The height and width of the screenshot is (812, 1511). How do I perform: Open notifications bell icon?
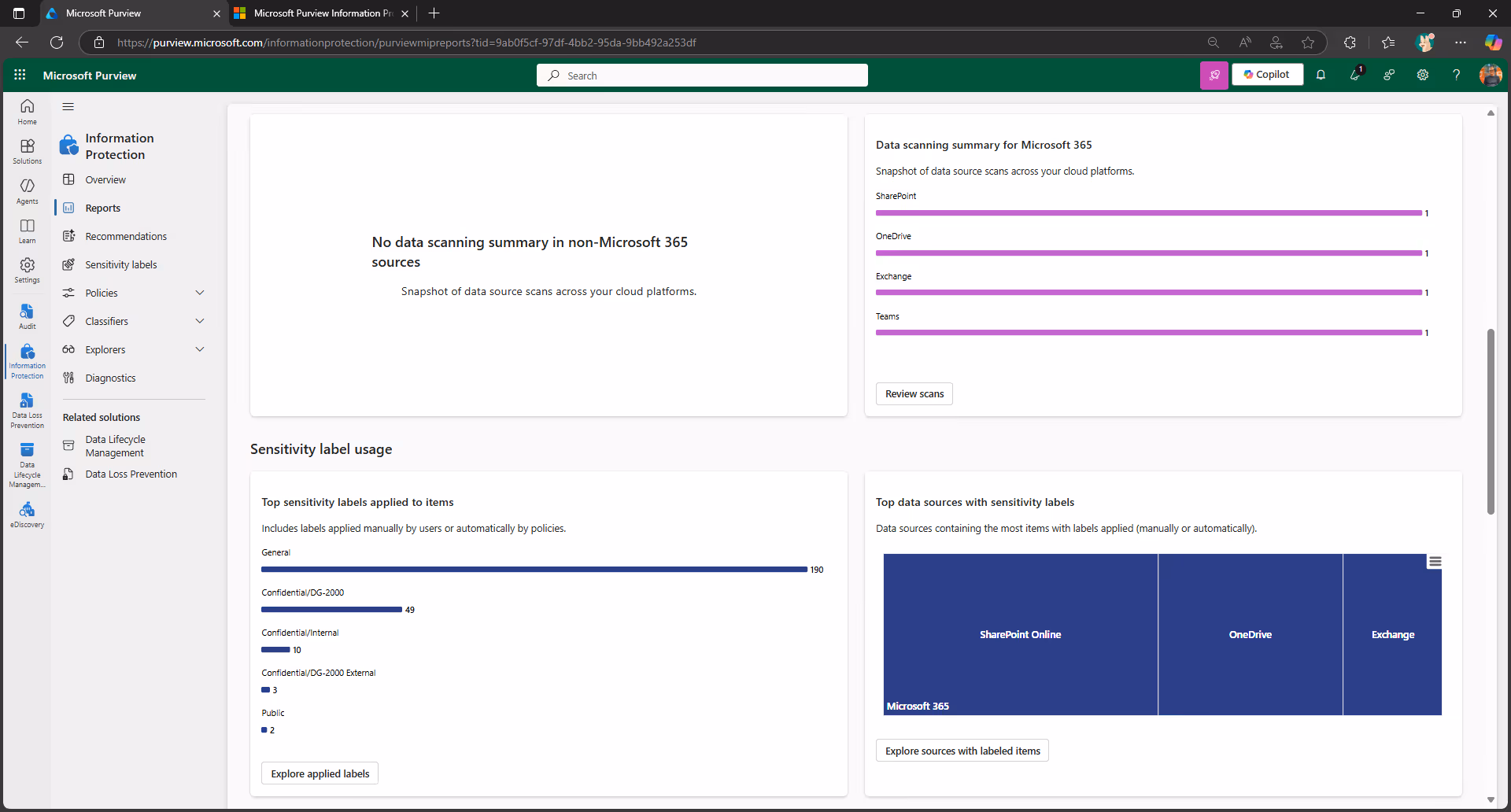1321,75
